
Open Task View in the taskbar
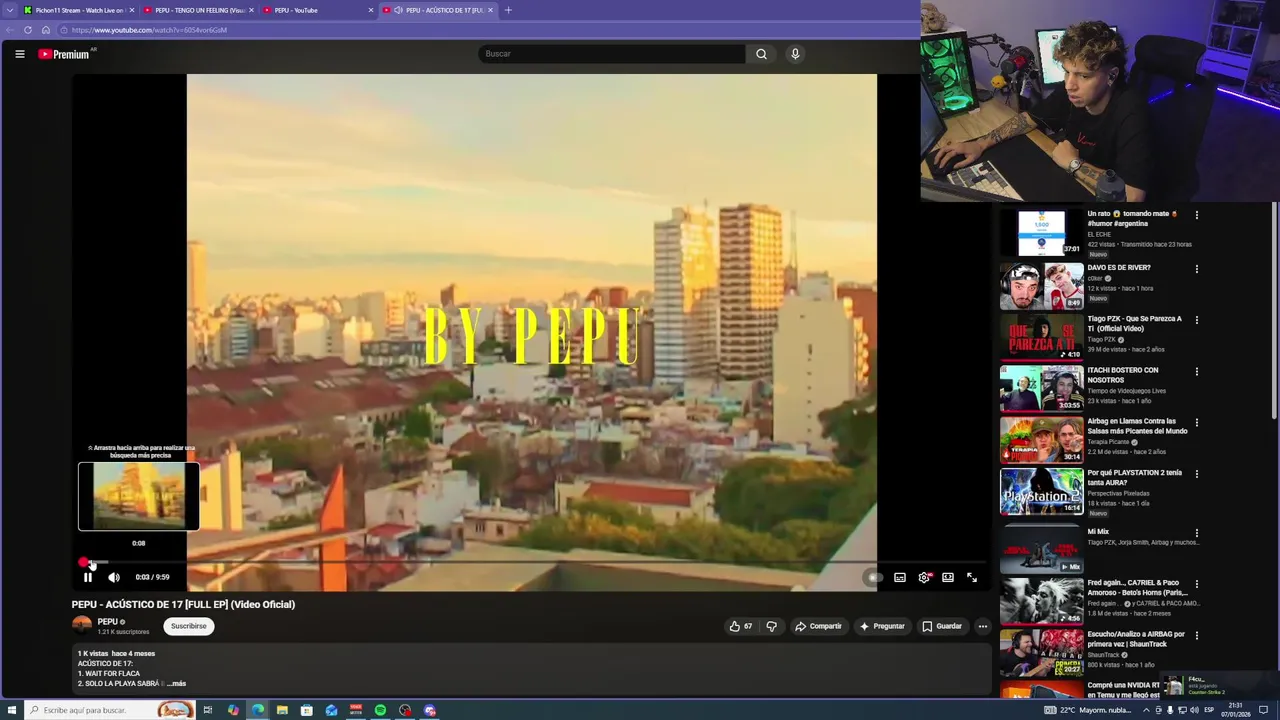(x=208, y=710)
